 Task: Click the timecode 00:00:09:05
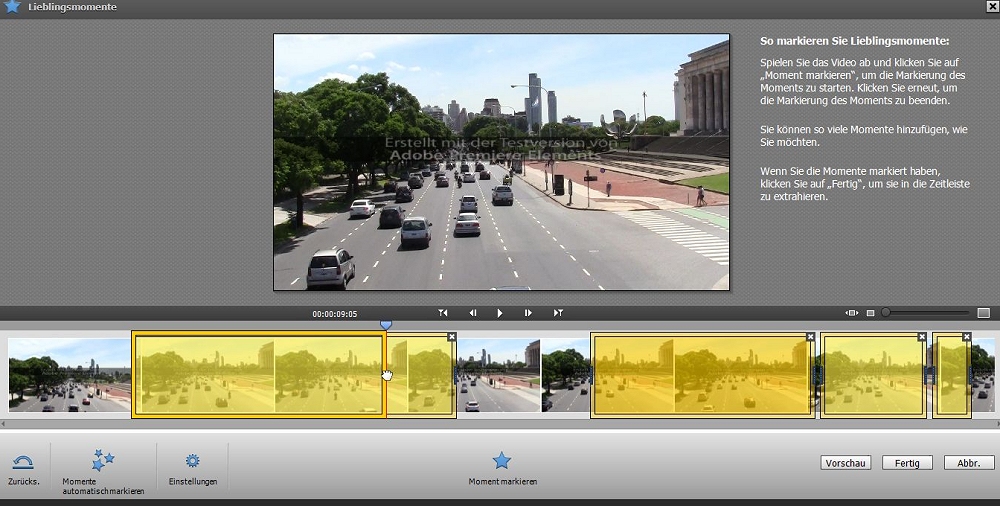tap(335, 314)
